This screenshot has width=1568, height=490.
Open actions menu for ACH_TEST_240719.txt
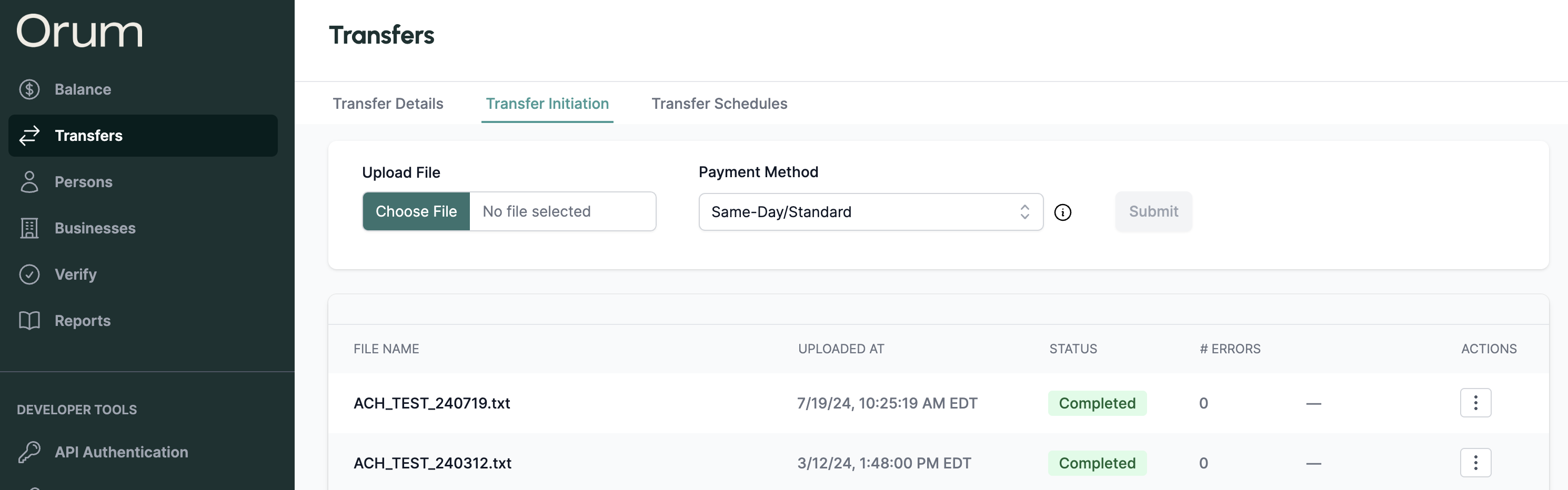point(1475,403)
